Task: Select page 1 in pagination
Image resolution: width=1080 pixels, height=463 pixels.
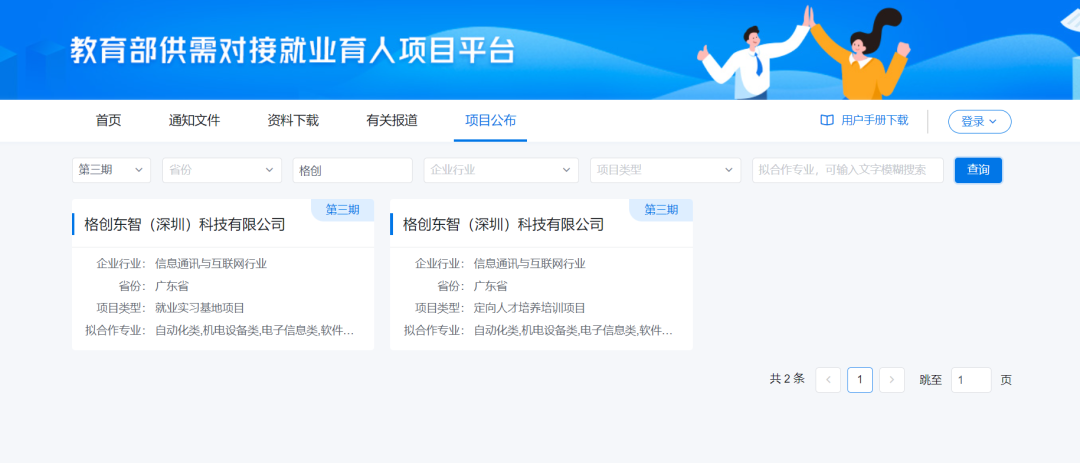Action: pyautogui.click(x=860, y=380)
